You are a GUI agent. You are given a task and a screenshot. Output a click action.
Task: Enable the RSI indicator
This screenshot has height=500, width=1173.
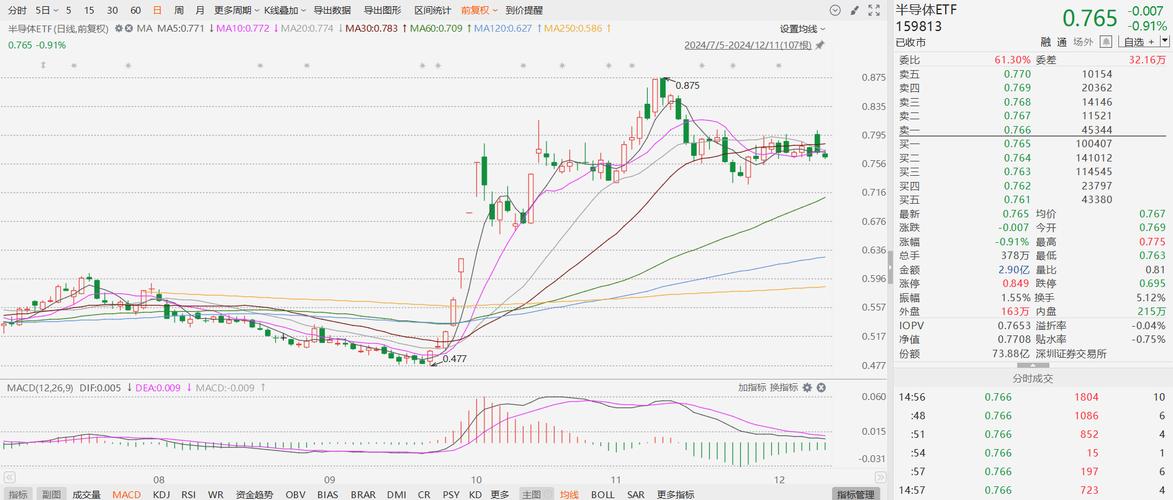[x=190, y=494]
